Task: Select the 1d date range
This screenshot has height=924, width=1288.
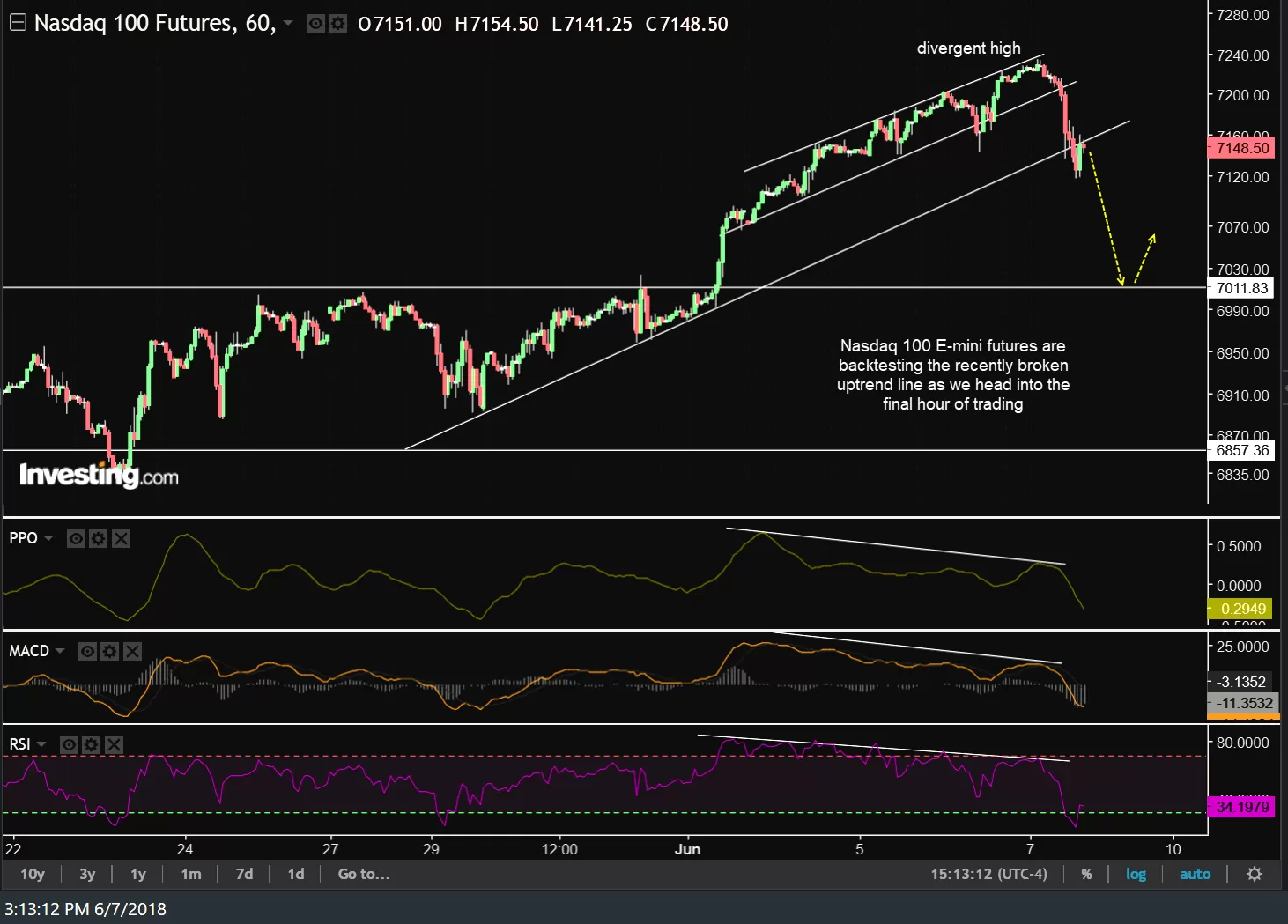Action: (x=296, y=874)
